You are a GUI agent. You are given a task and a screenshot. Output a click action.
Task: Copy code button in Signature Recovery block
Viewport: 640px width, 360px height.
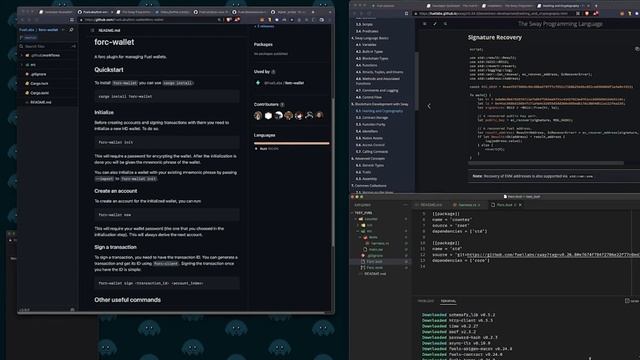637,49
